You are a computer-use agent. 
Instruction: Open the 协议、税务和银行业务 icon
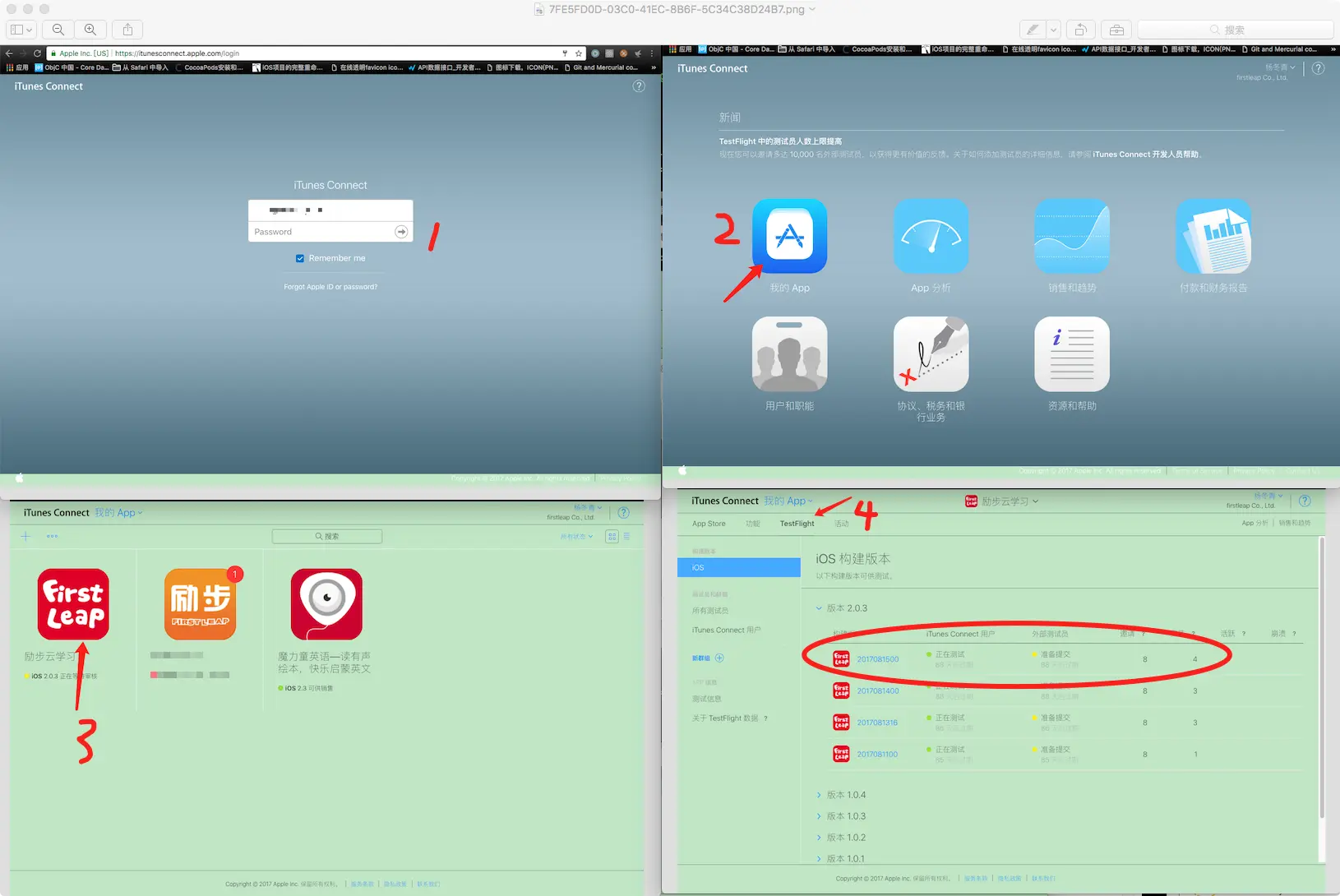931,354
